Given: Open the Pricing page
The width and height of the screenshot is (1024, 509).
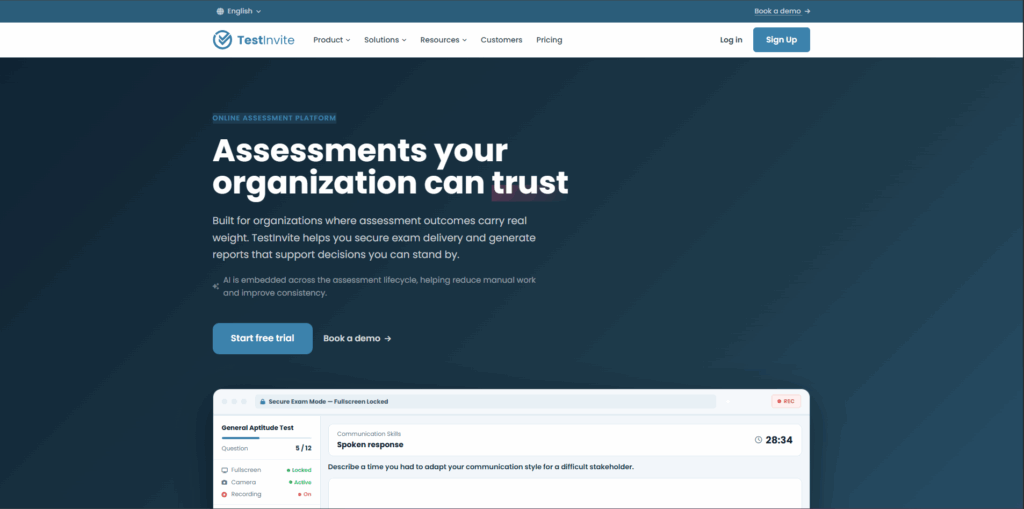Looking at the screenshot, I should [x=549, y=40].
